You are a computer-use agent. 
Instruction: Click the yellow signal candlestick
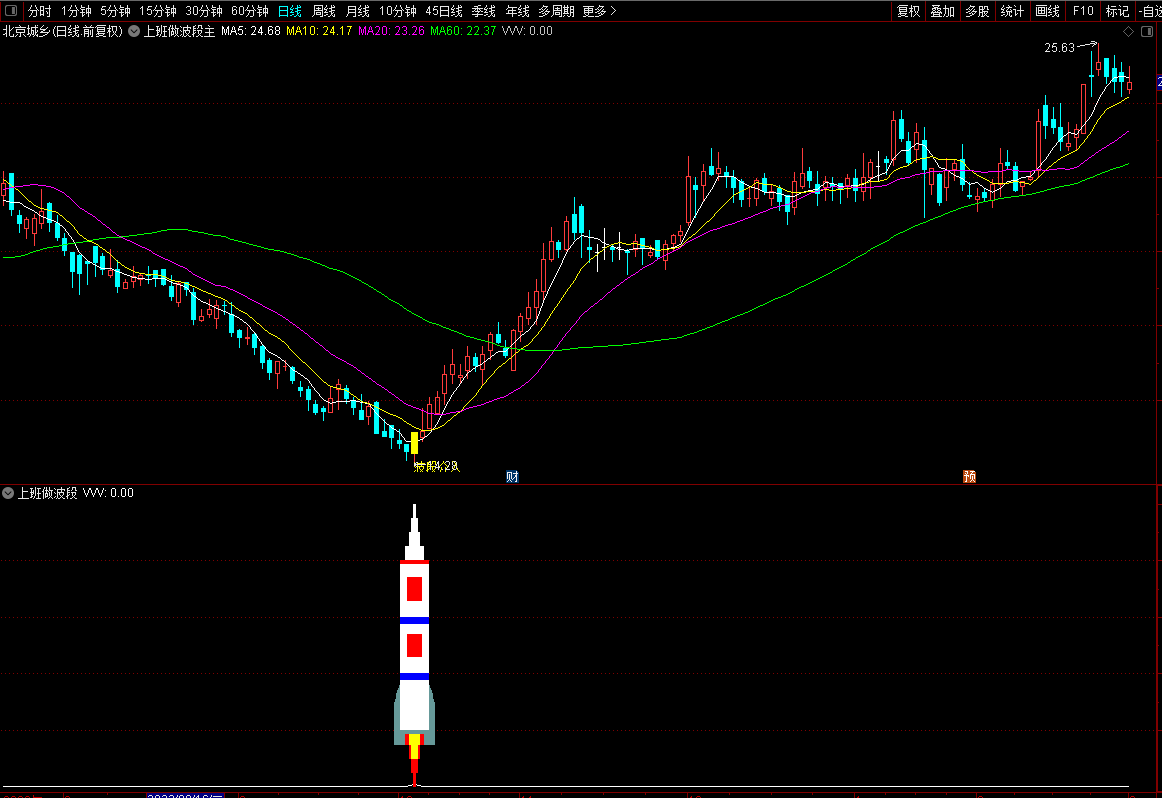414,443
